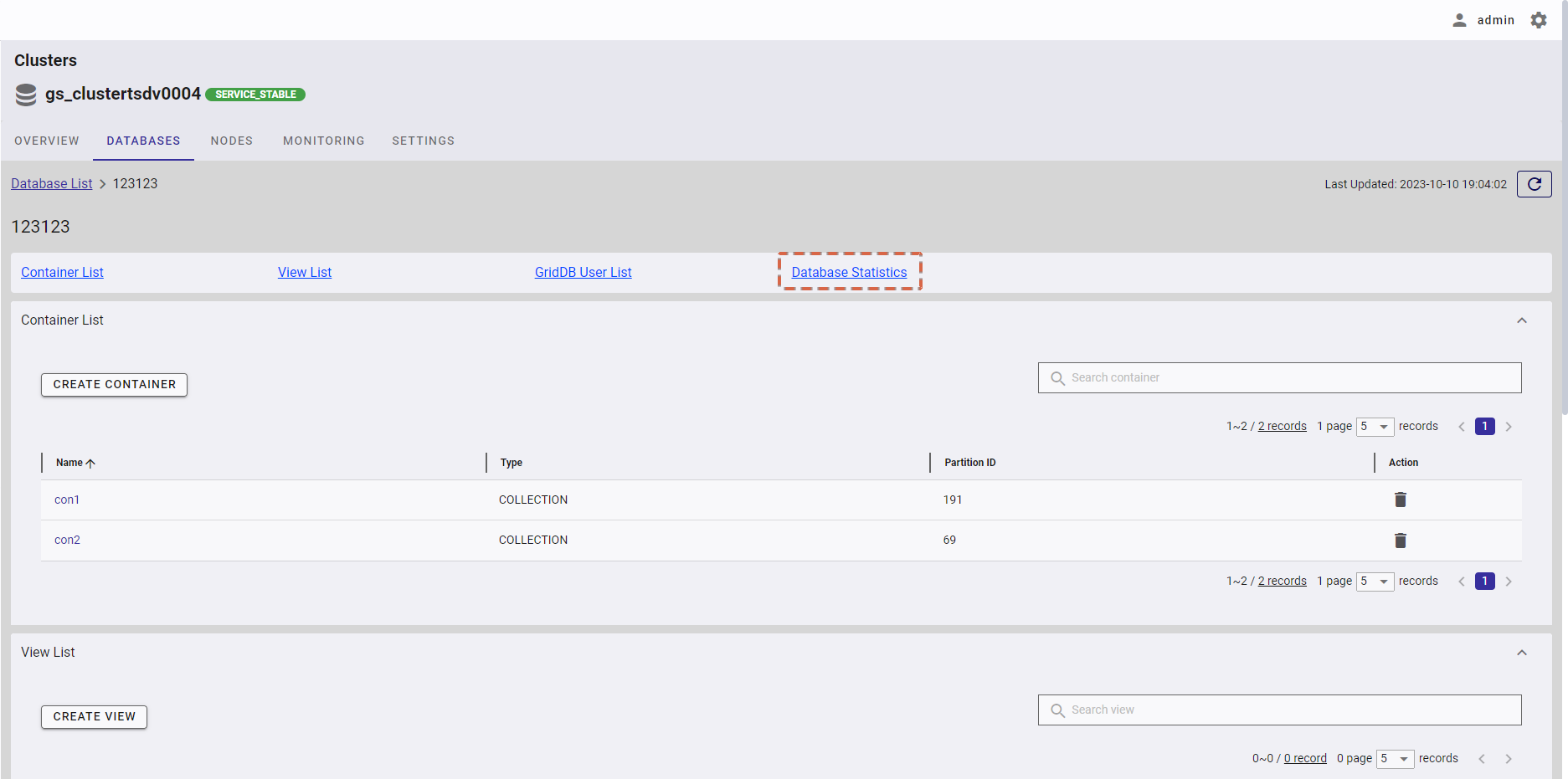
Task: Delete container con1 with trash icon
Action: click(1400, 500)
